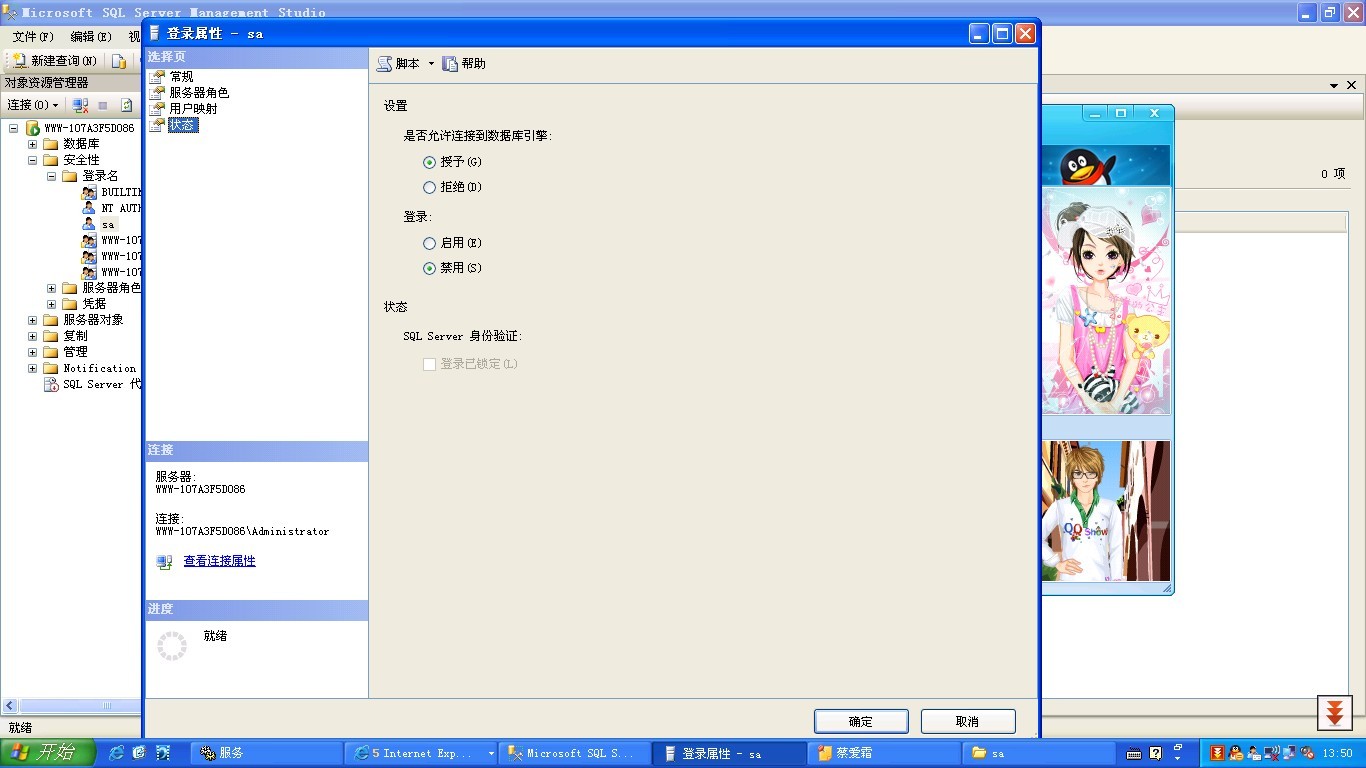Image resolution: width=1366 pixels, height=768 pixels.
Task: Open the 连接(O) dropdown in Object Explorer
Action: click(33, 105)
